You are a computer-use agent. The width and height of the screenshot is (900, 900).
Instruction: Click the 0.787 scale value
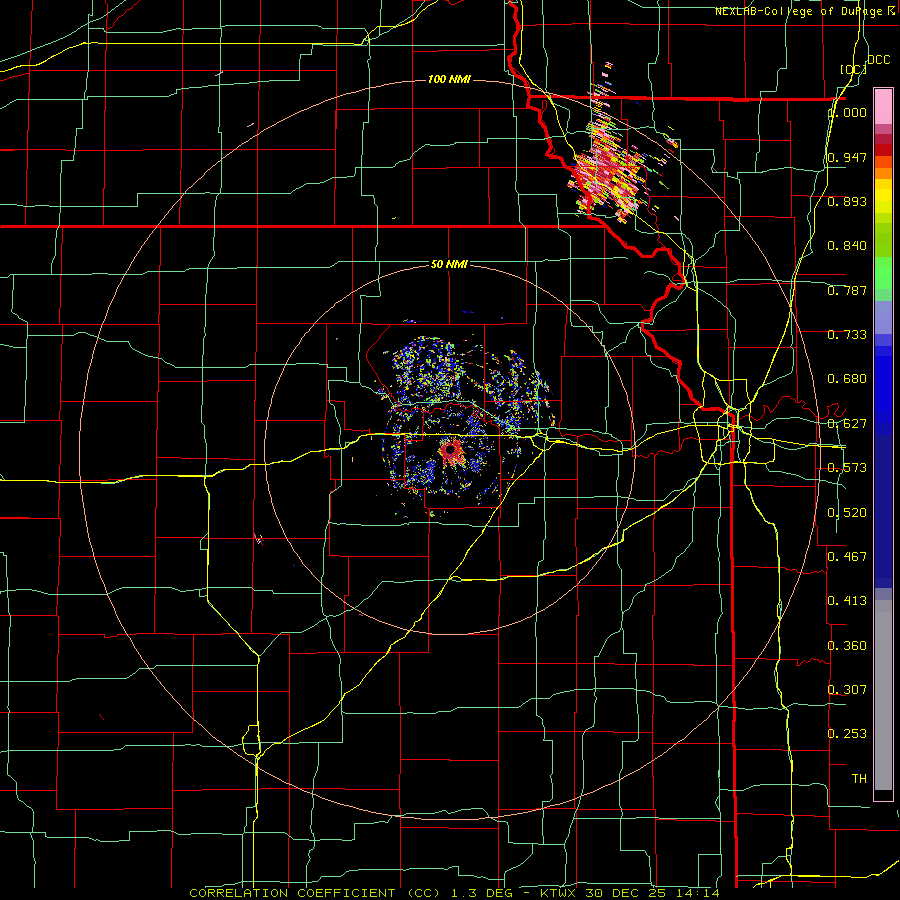847,290
